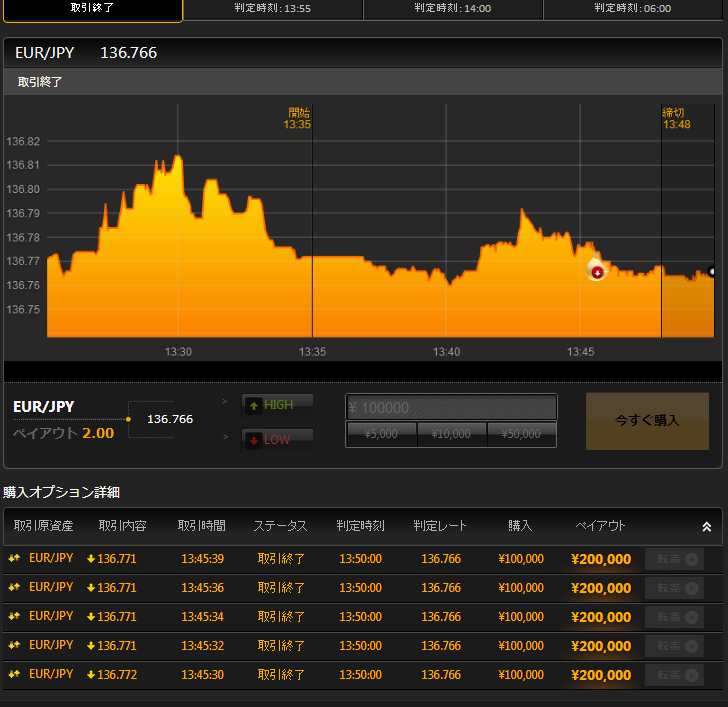Click the EUR/JPY 136.766 chart title

click(86, 53)
